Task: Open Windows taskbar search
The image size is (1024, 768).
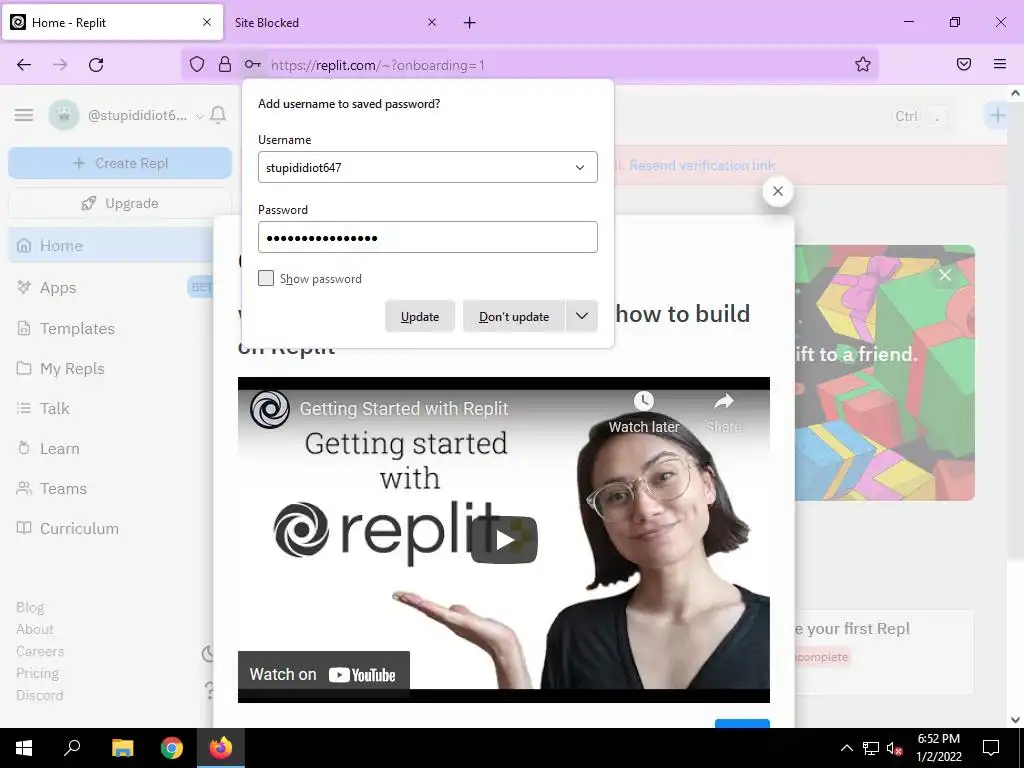Action: pyautogui.click(x=72, y=748)
